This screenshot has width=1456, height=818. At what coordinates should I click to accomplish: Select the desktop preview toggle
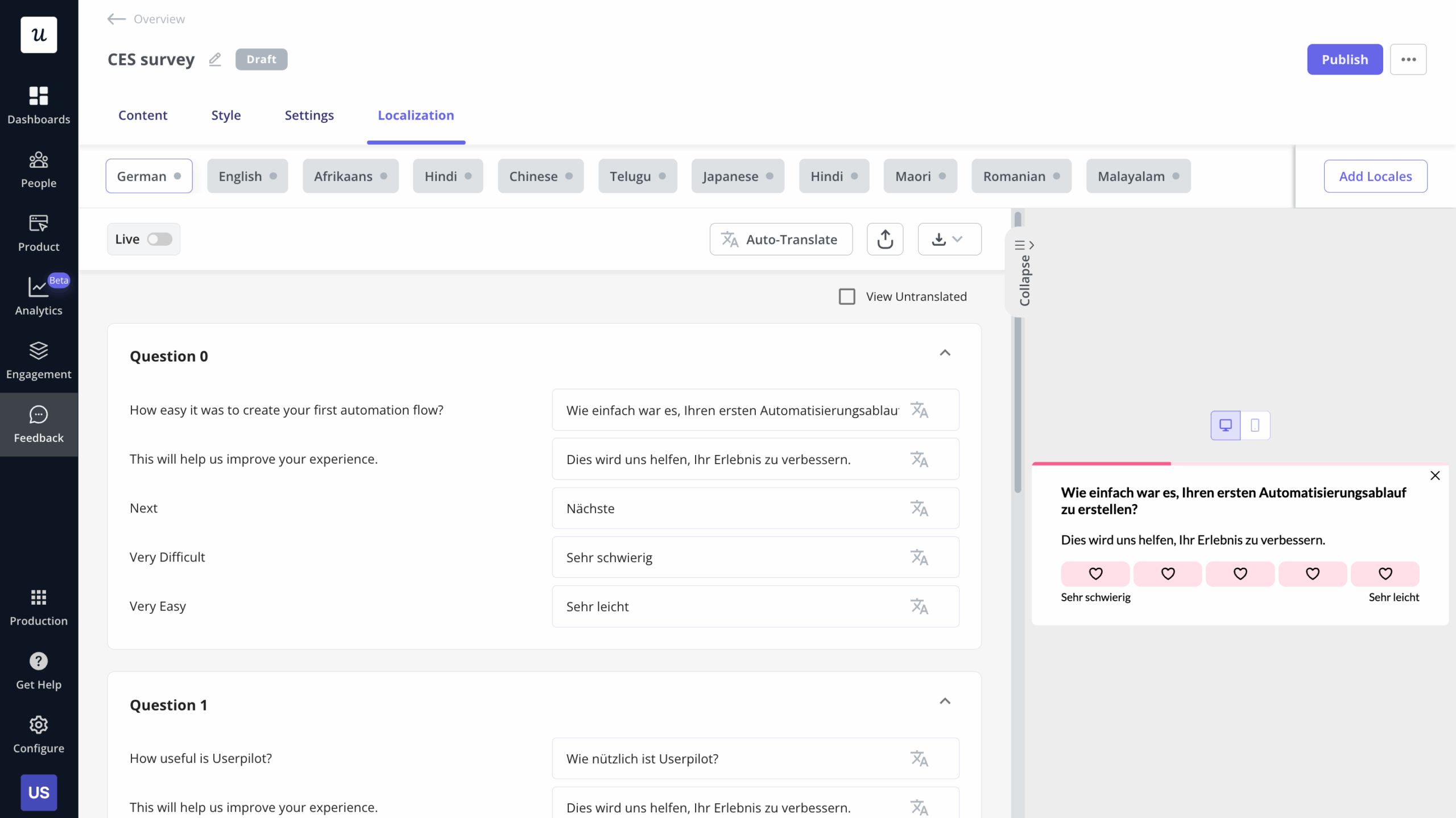[x=1226, y=425]
